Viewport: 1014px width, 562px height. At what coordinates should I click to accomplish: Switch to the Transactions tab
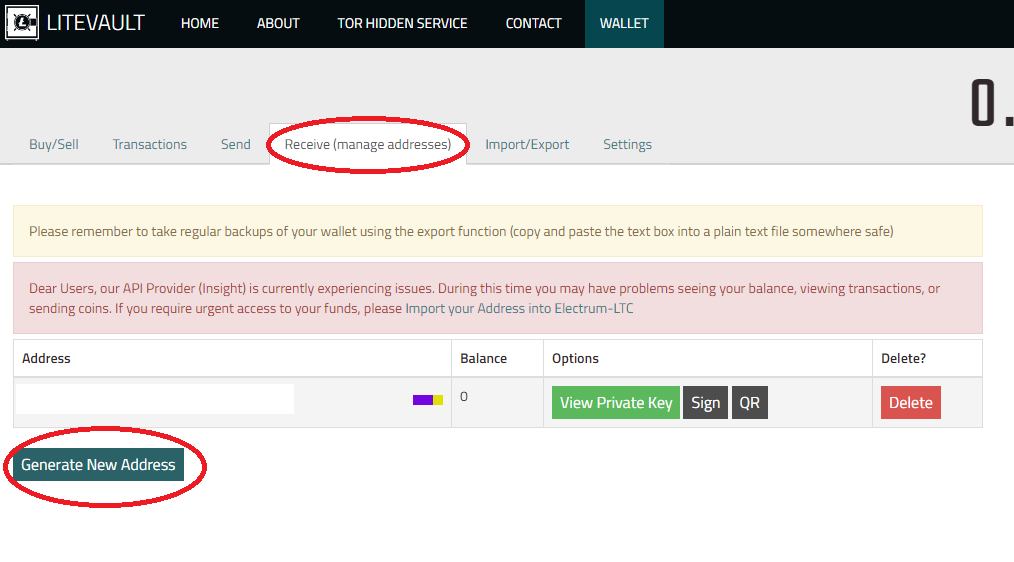(149, 144)
